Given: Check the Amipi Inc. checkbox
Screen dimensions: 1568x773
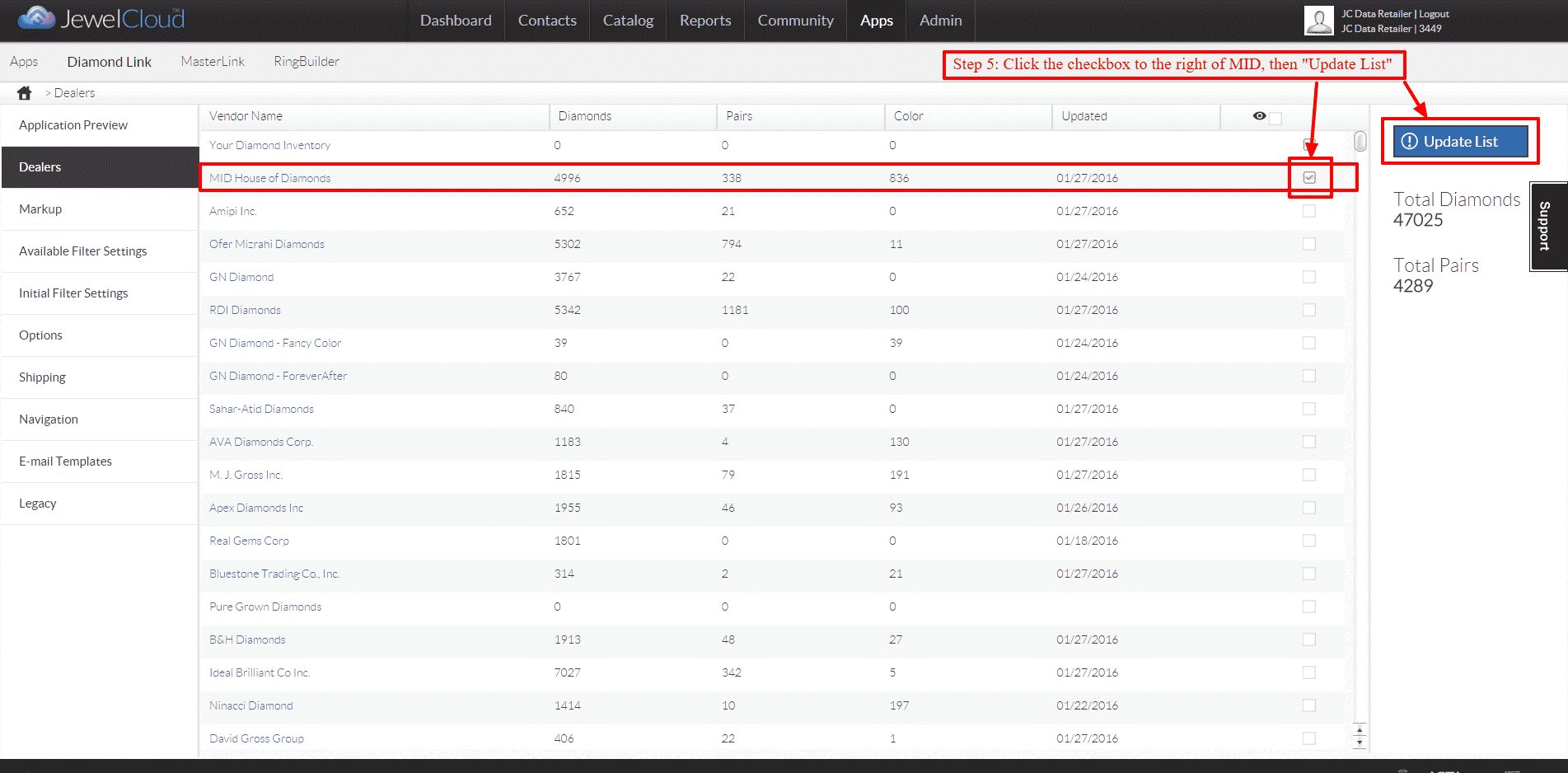Looking at the screenshot, I should pyautogui.click(x=1309, y=211).
